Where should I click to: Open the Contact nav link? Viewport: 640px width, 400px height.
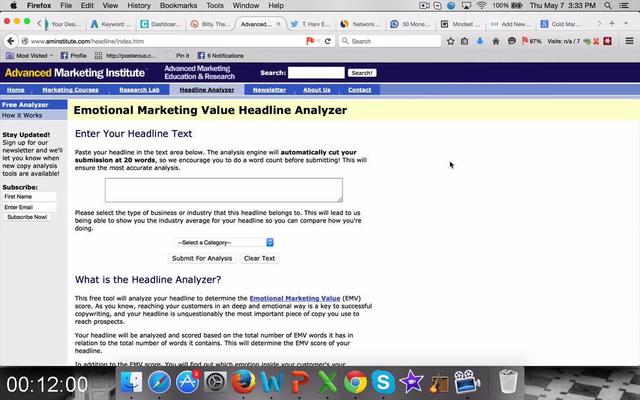(360, 90)
